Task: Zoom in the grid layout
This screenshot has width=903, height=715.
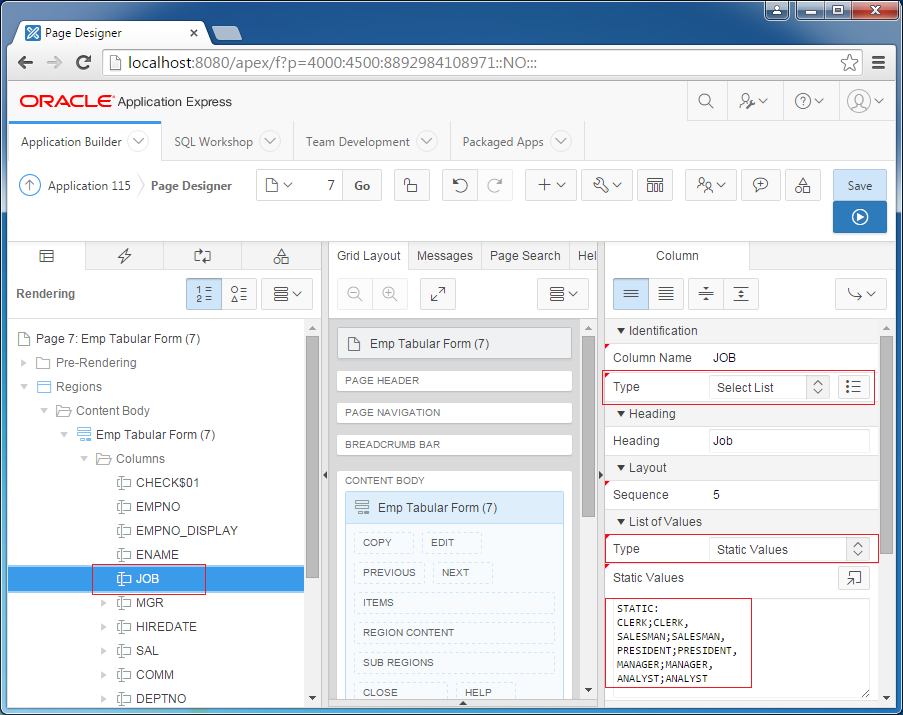Action: 390,294
